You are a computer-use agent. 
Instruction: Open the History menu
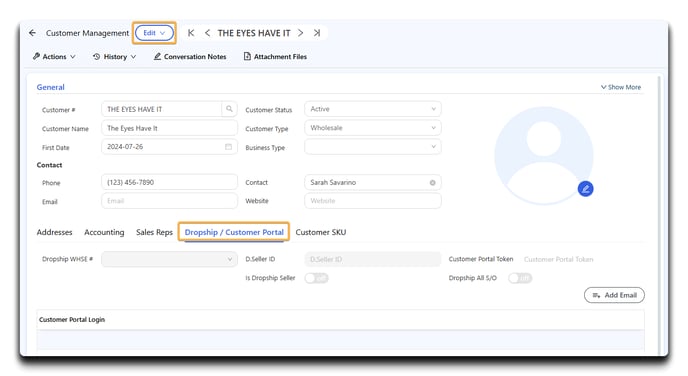115,57
